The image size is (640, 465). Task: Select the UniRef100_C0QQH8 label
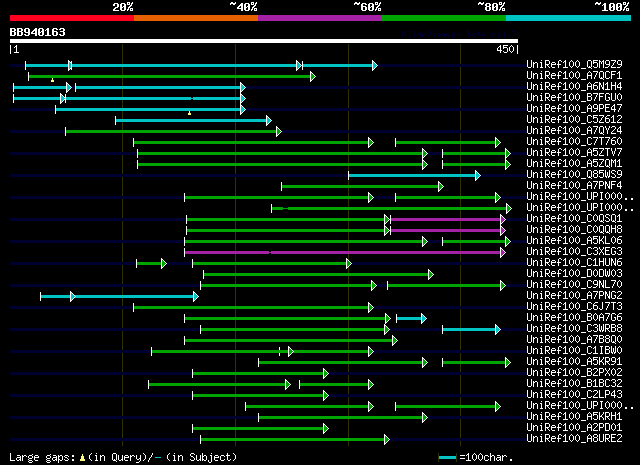coord(574,229)
